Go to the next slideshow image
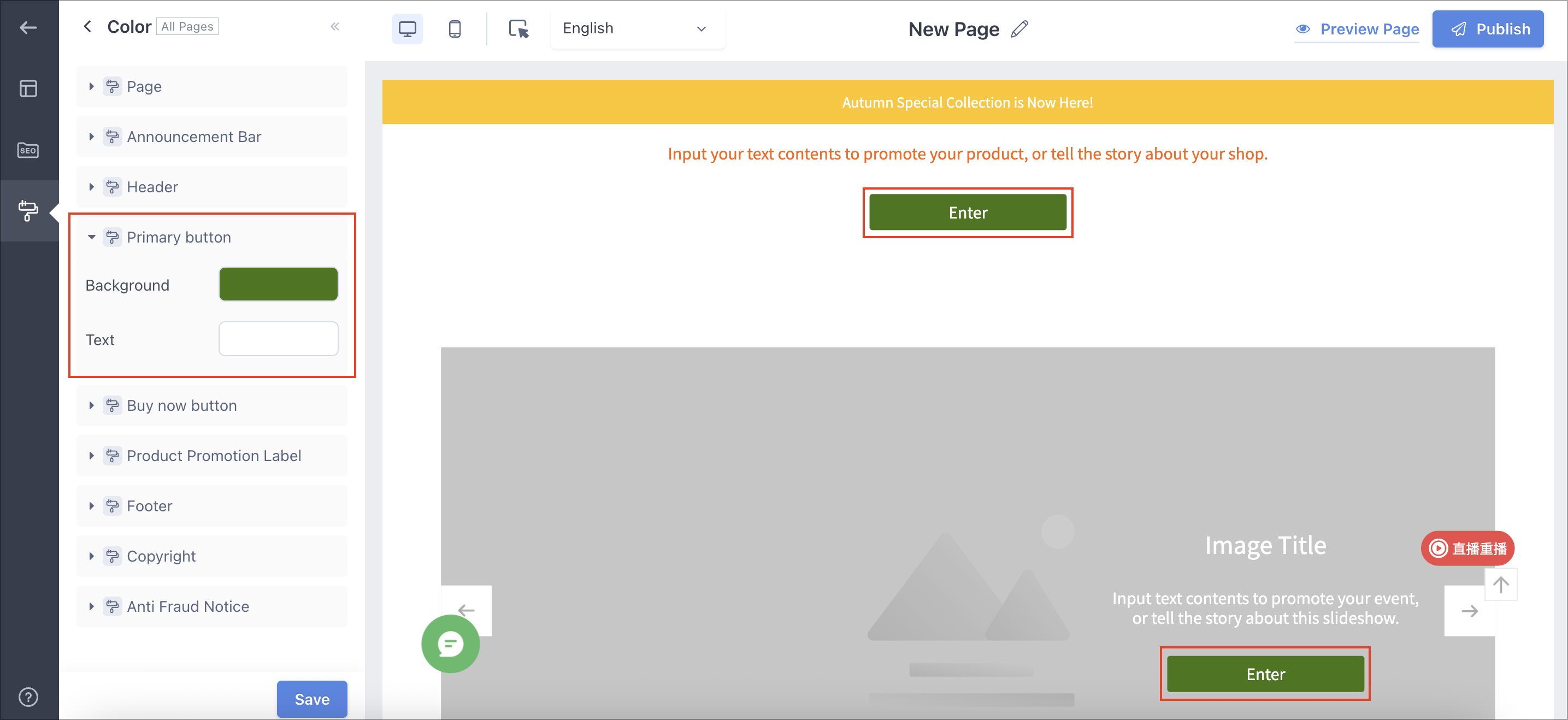This screenshot has height=720, width=1568. [x=1470, y=611]
